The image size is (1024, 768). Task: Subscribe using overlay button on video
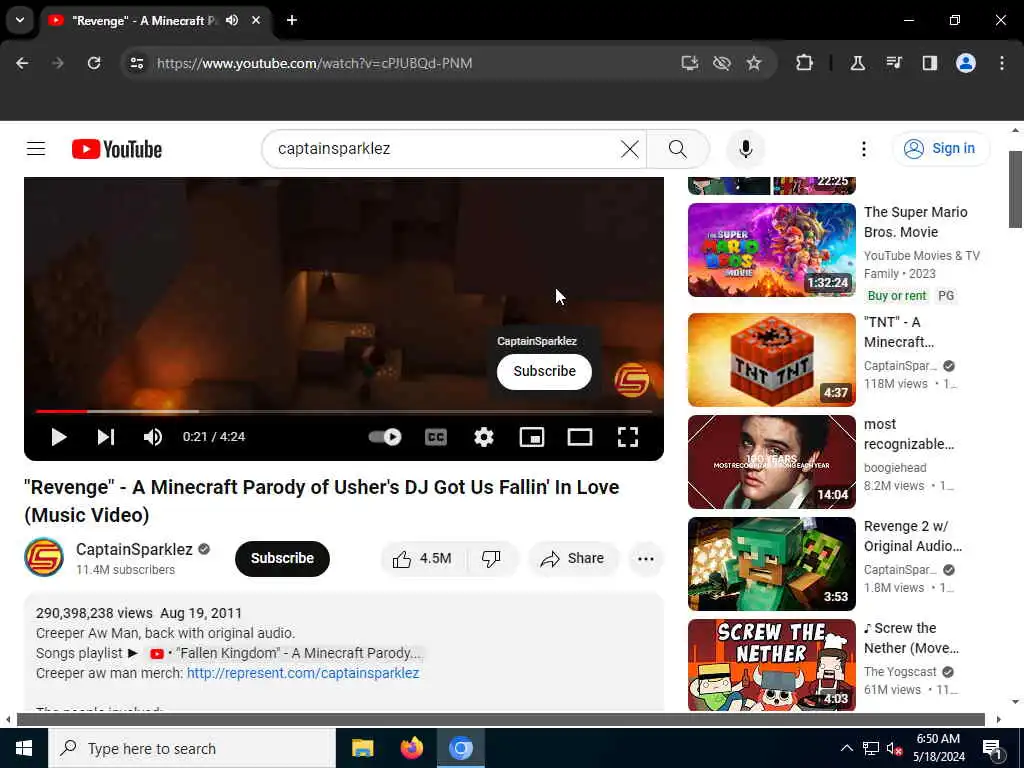pos(544,372)
